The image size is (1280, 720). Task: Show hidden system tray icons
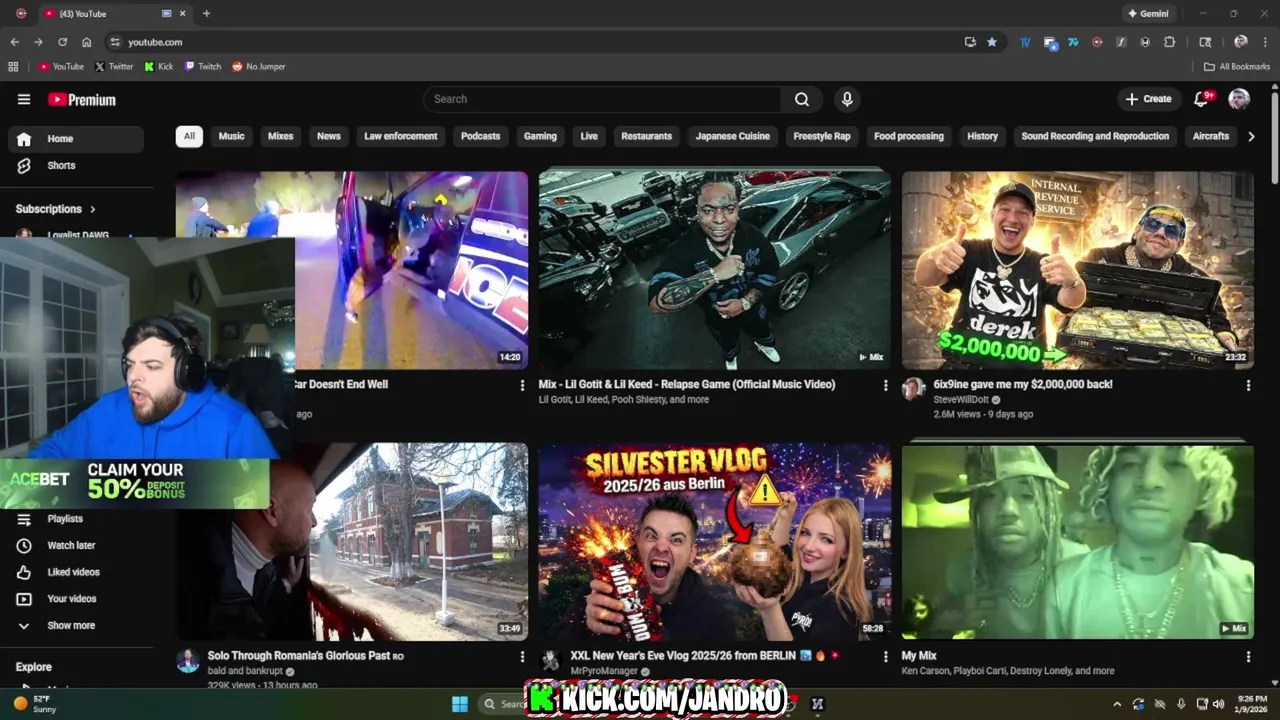(1117, 704)
